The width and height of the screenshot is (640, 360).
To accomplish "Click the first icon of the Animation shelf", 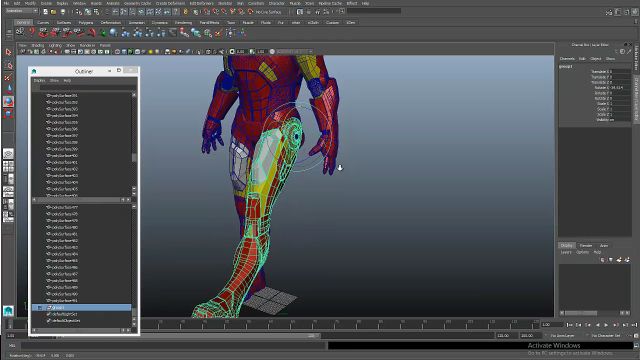I will coord(20,33).
